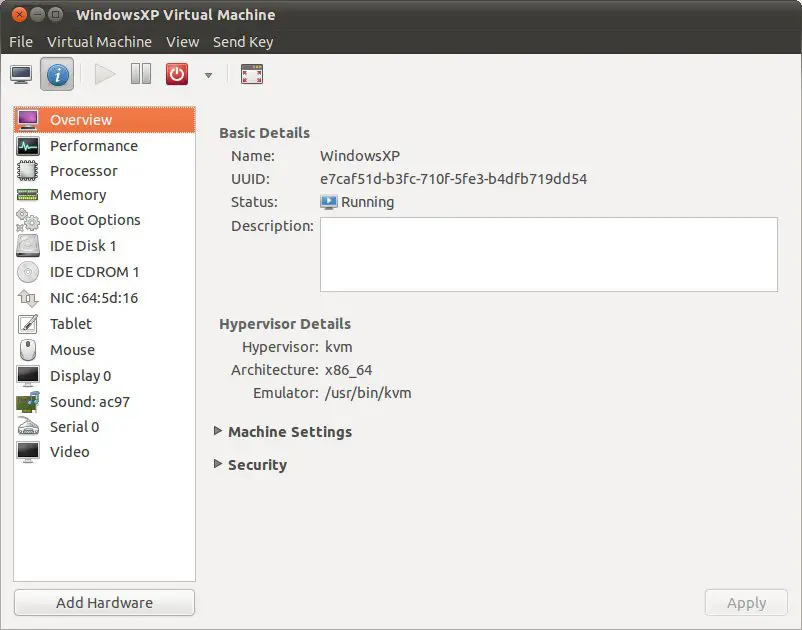
Task: Expand the Security section
Action: click(256, 465)
